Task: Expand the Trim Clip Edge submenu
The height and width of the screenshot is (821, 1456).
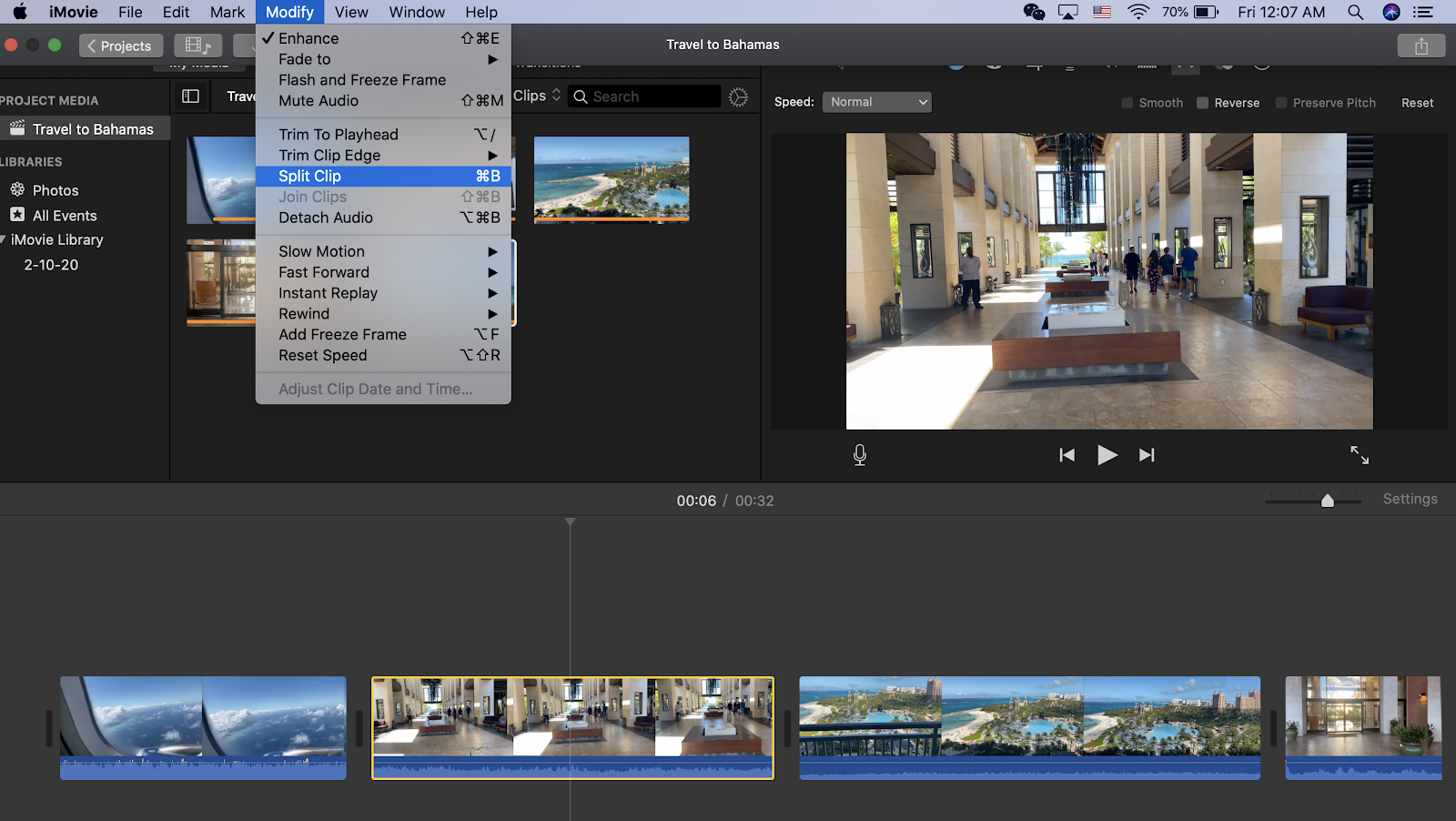Action: pyautogui.click(x=383, y=156)
